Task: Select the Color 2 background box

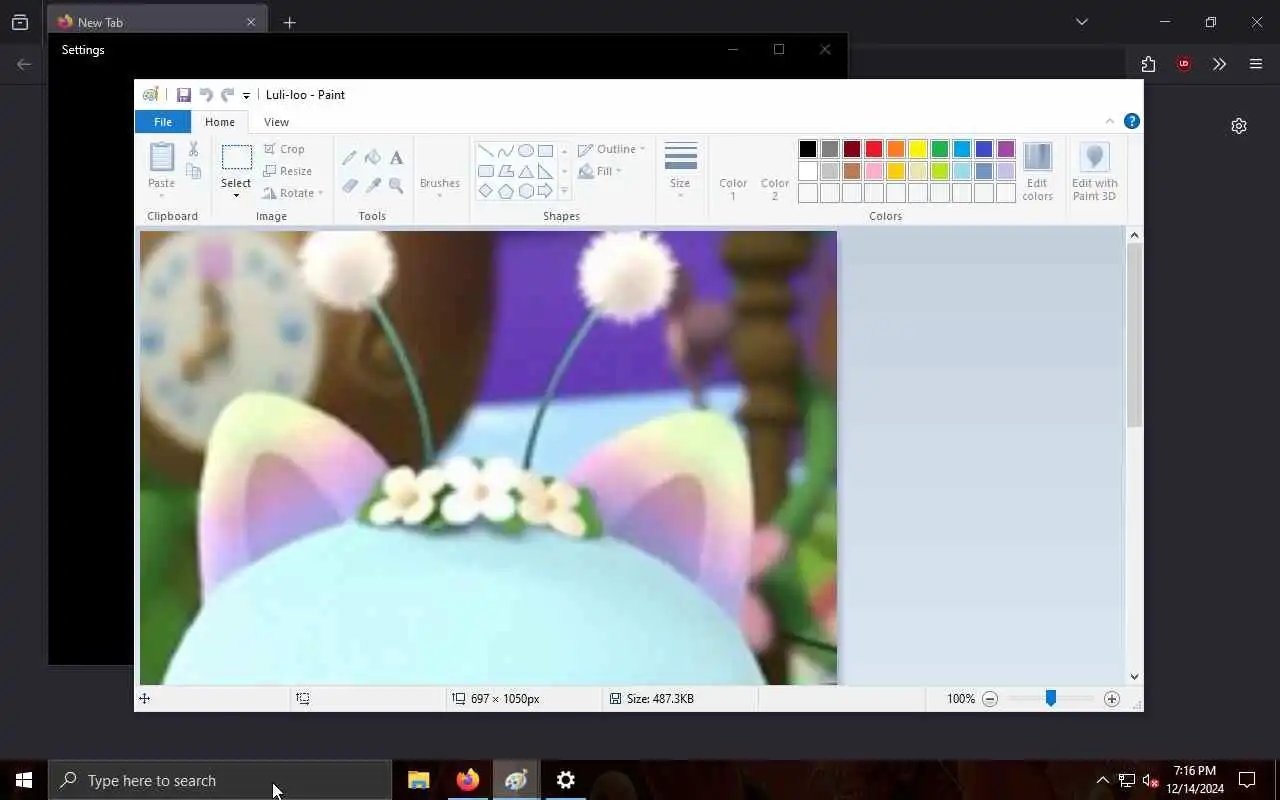Action: [775, 171]
